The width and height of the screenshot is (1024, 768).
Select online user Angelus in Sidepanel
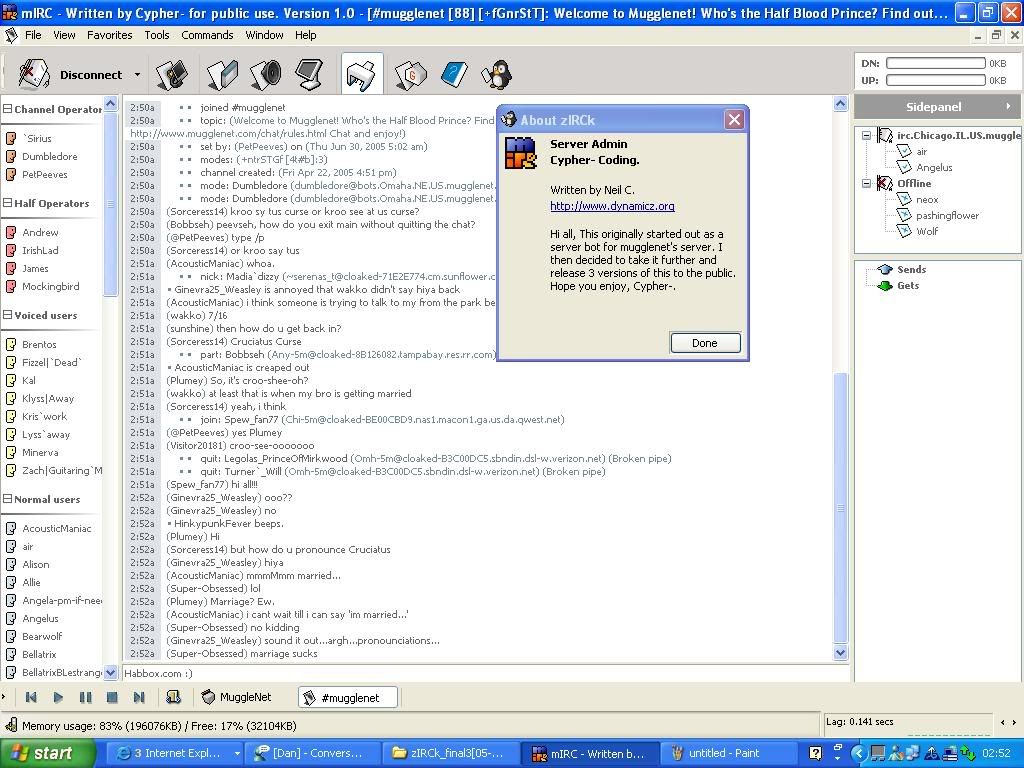pos(934,167)
